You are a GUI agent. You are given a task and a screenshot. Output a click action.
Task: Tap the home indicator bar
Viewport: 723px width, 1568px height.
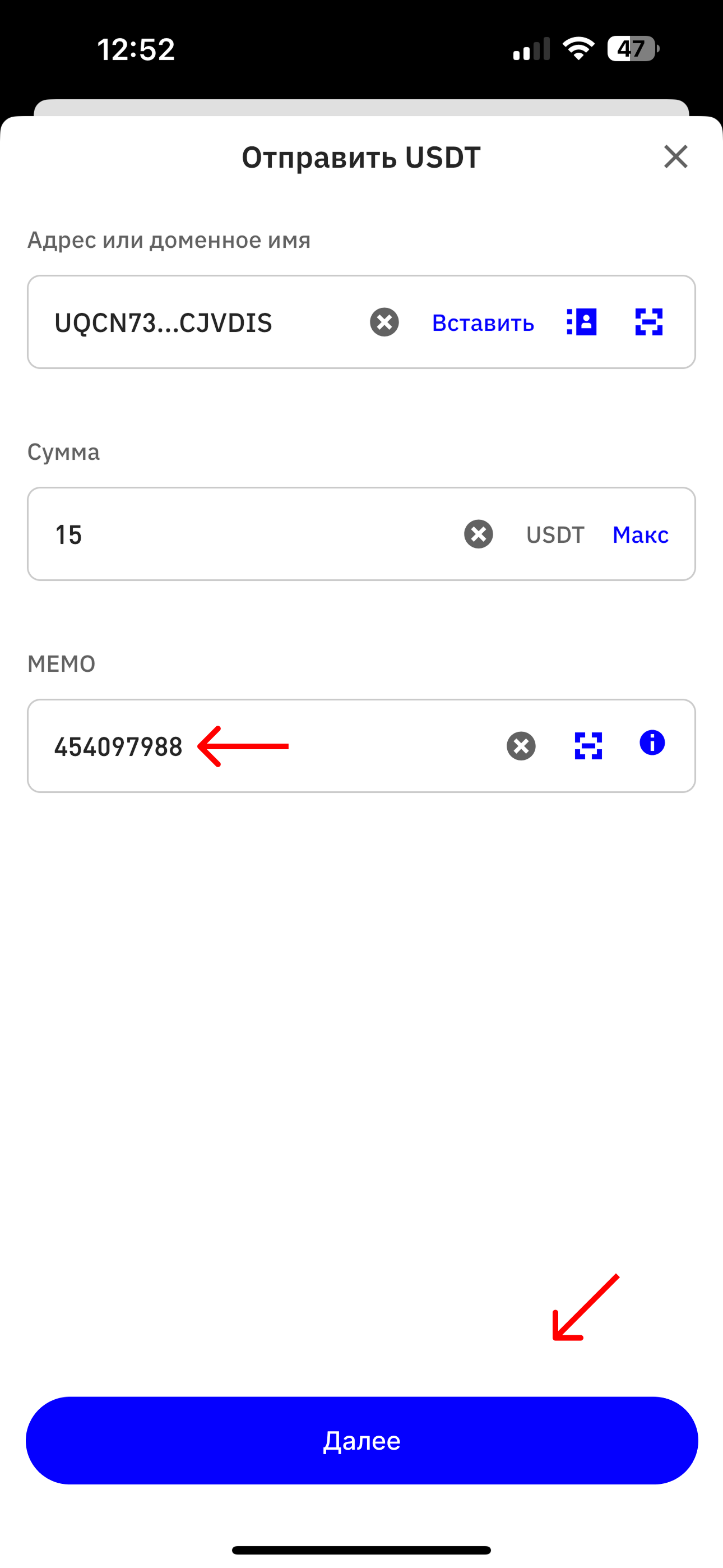[361, 1549]
